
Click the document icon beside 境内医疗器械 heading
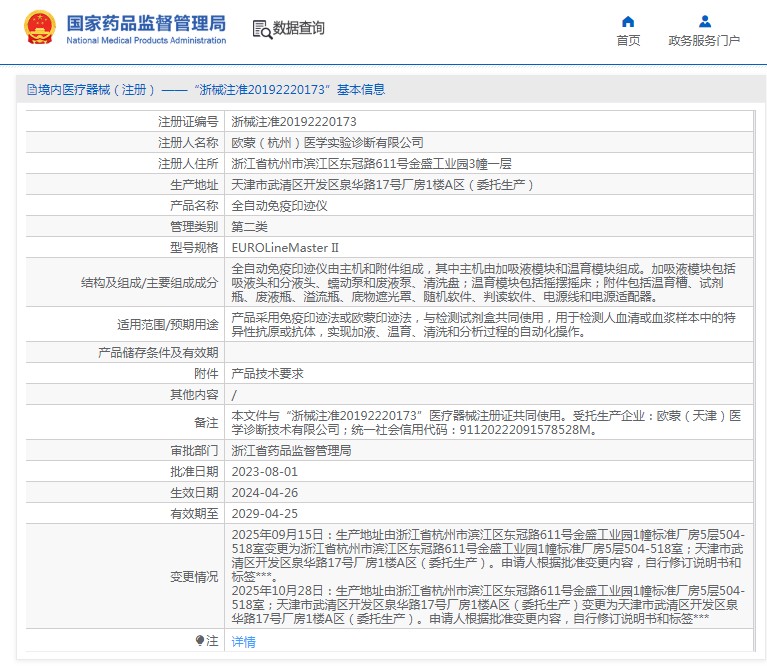[31, 90]
